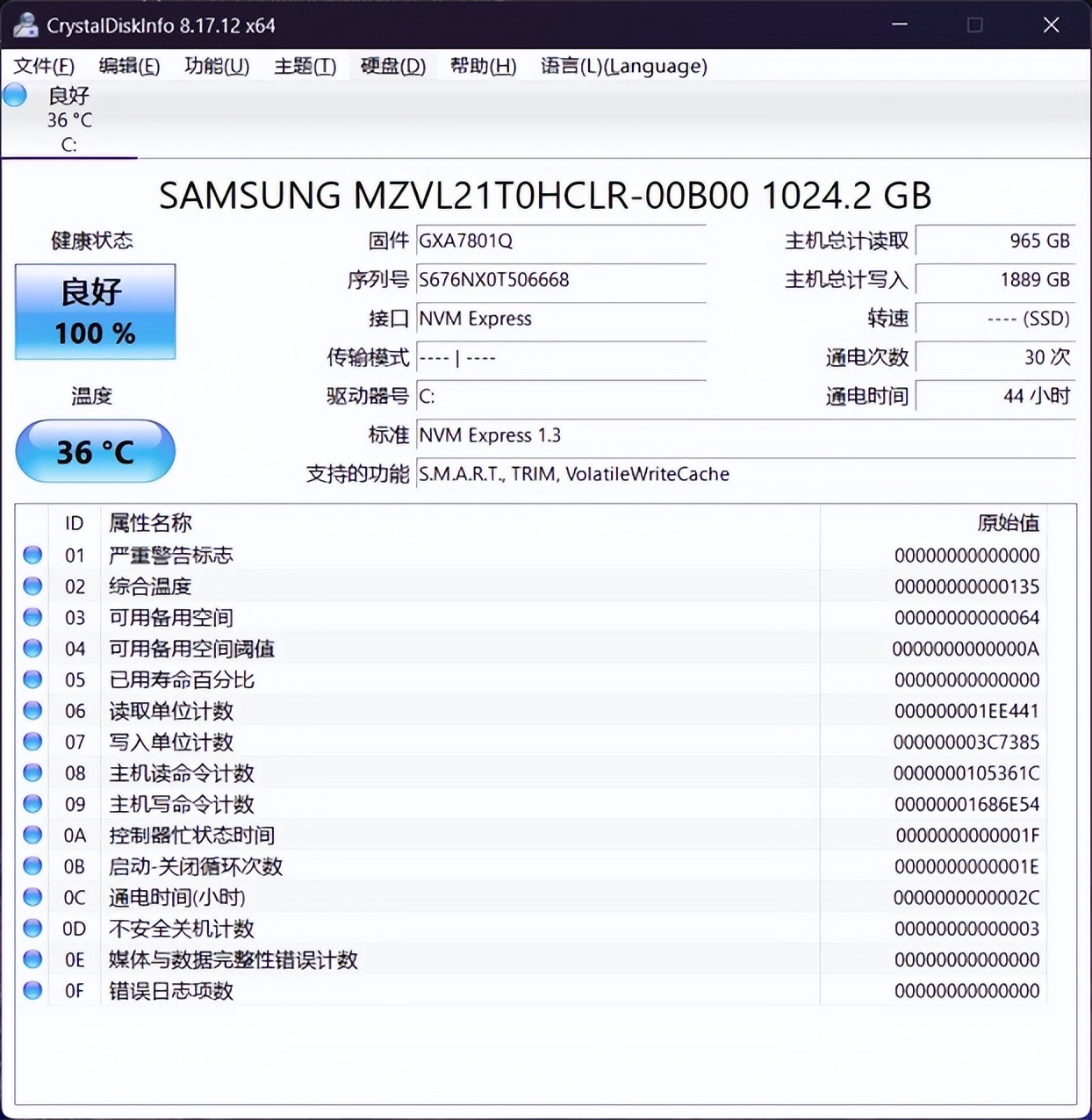Screen dimensions: 1092x1120
Task: Select the 通电时间(小时) attribute row
Action: pos(531,897)
